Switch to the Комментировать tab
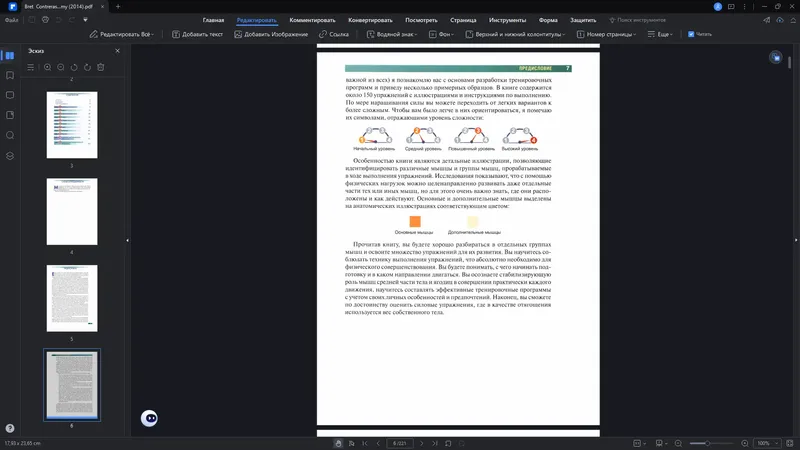Image resolution: width=800 pixels, height=450 pixels. point(312,20)
